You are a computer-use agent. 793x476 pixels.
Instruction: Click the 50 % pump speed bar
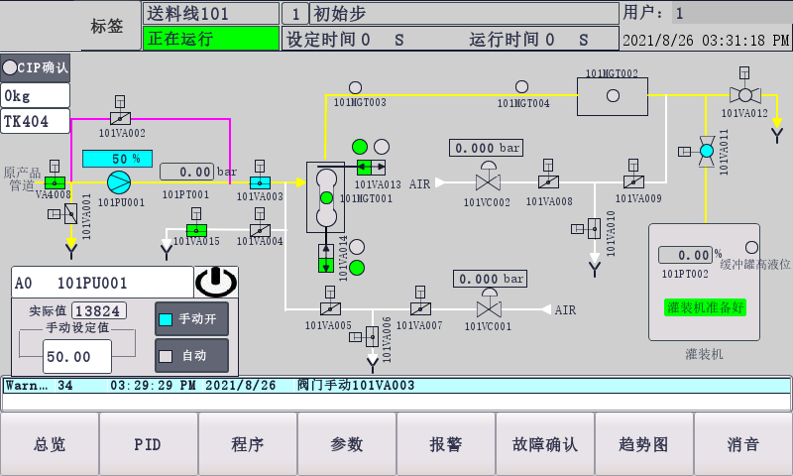click(x=117, y=159)
